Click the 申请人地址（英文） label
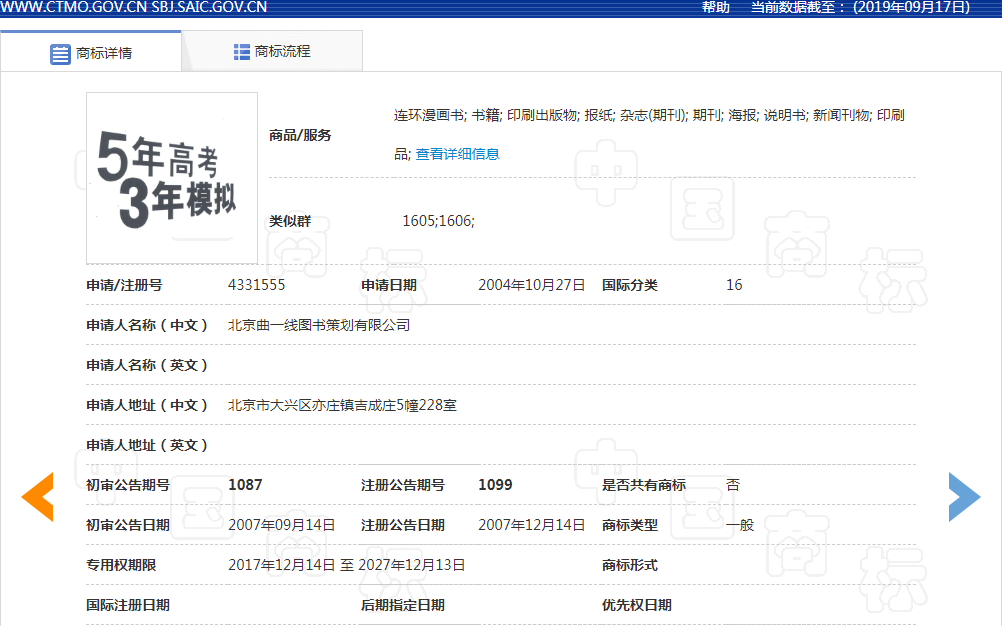 147,445
